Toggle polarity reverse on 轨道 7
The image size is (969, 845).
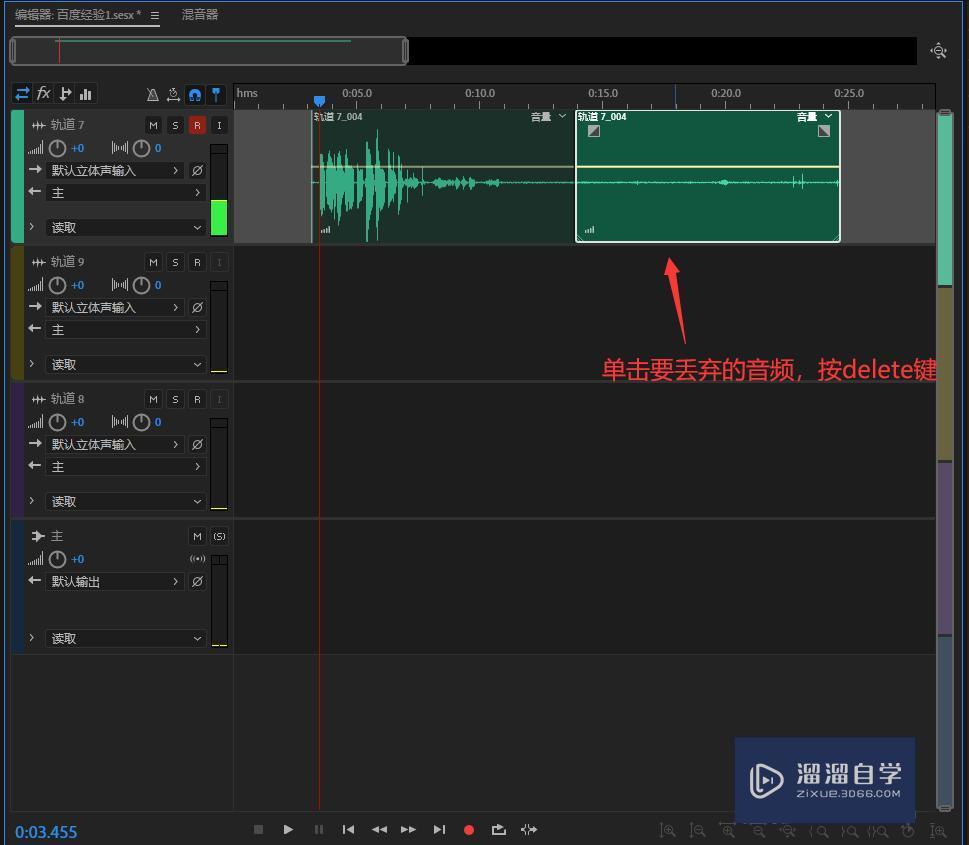click(x=197, y=171)
